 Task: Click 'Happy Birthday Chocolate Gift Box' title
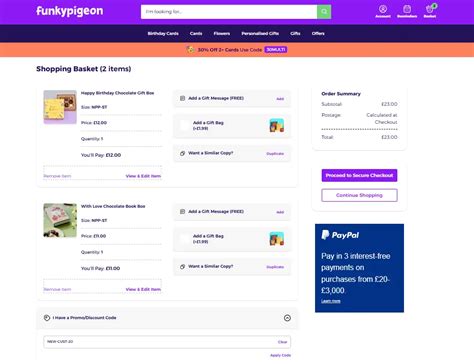[117, 93]
